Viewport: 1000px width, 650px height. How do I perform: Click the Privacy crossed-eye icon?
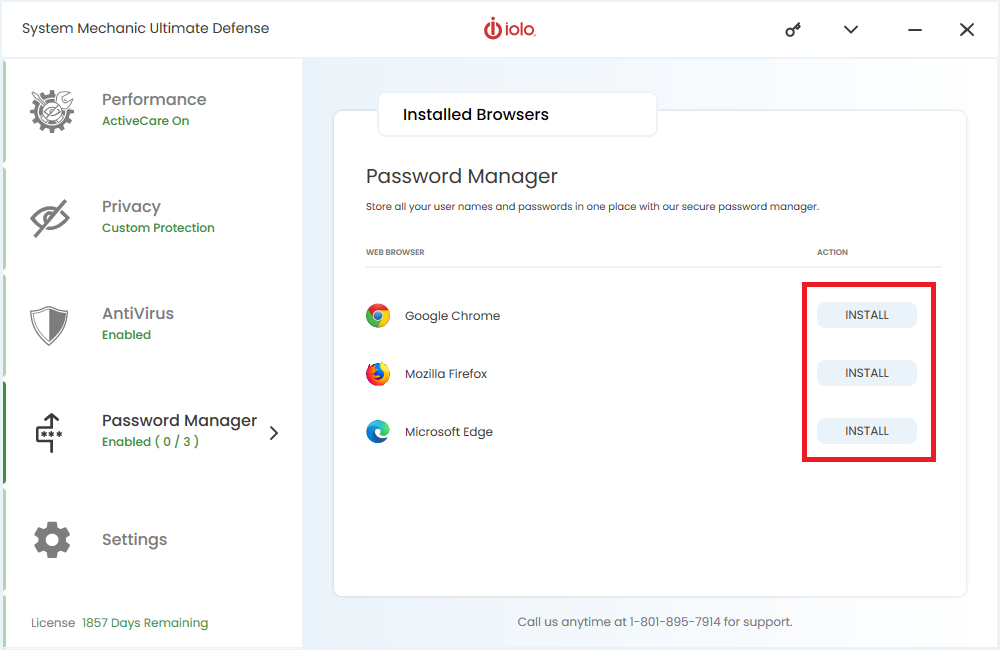tap(50, 218)
